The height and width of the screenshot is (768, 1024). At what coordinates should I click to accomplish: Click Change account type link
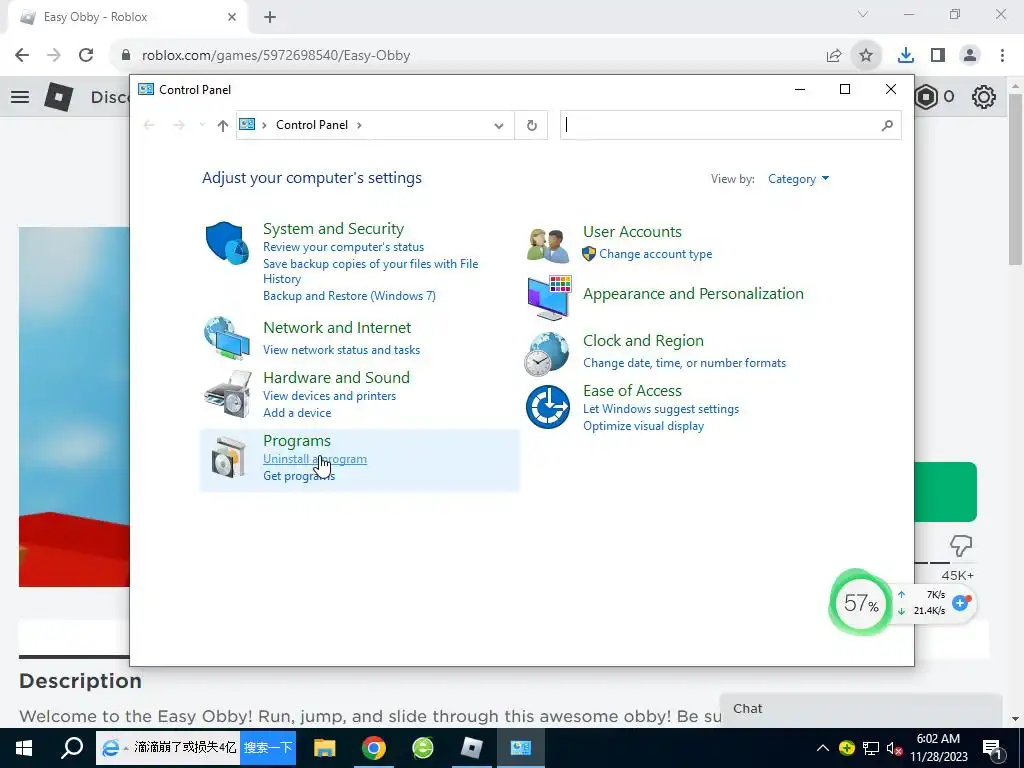(656, 254)
